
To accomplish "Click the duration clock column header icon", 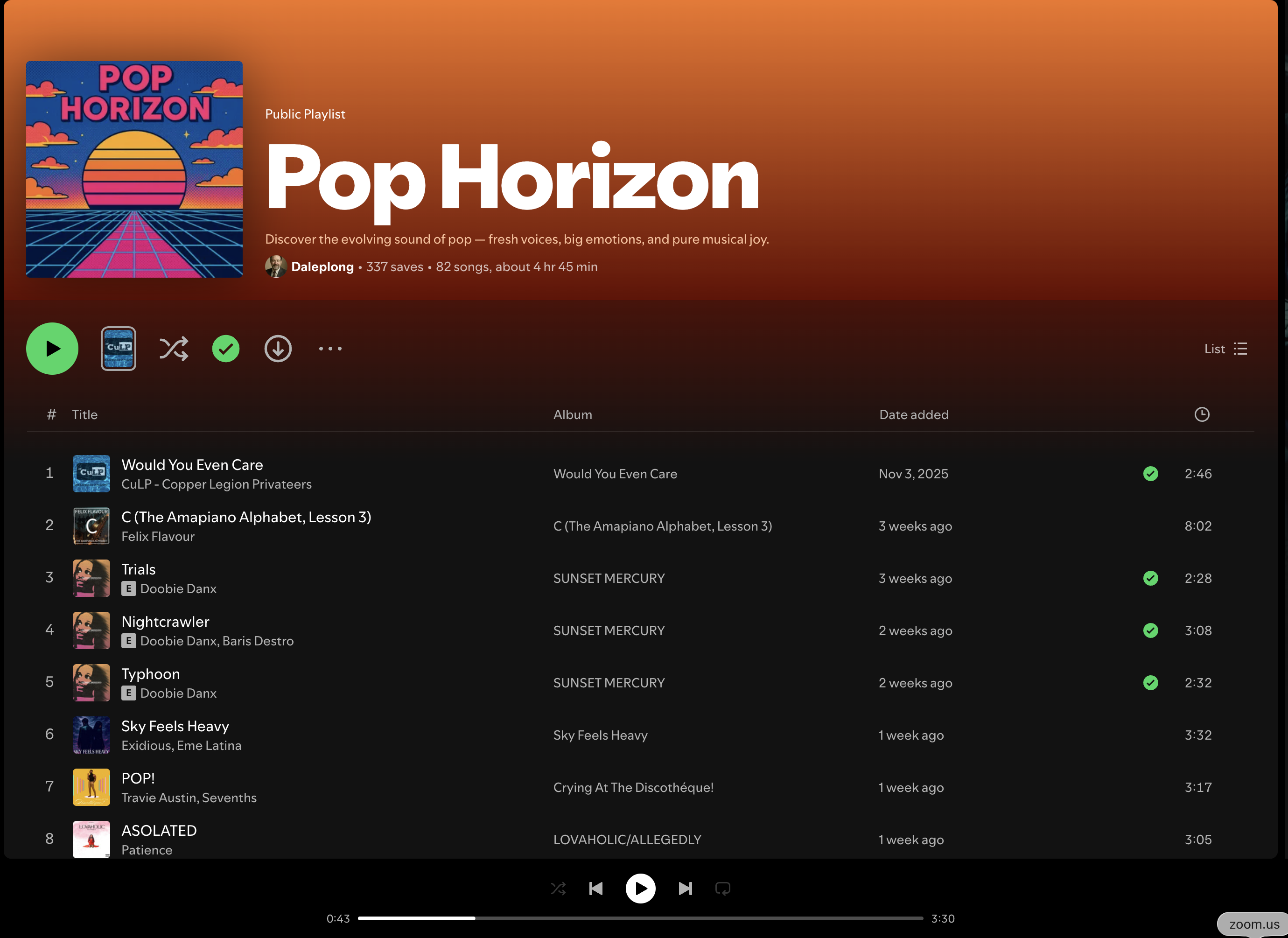I will click(1201, 414).
